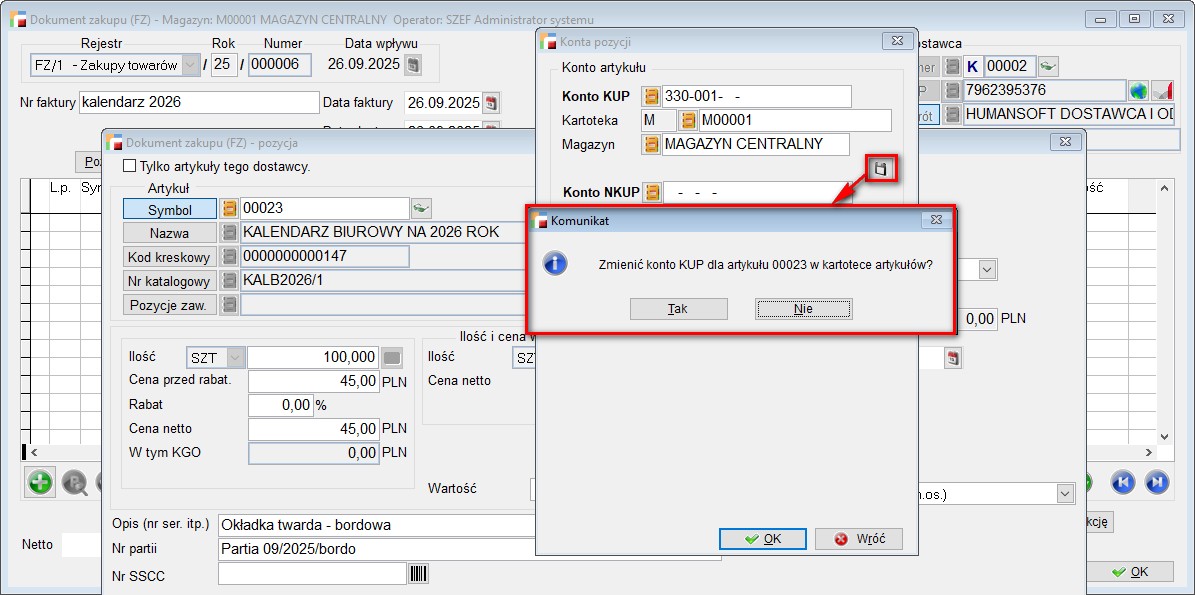Image resolution: width=1195 pixels, height=595 pixels.
Task: Open the calendar next to Data faktury
Action: click(490, 103)
